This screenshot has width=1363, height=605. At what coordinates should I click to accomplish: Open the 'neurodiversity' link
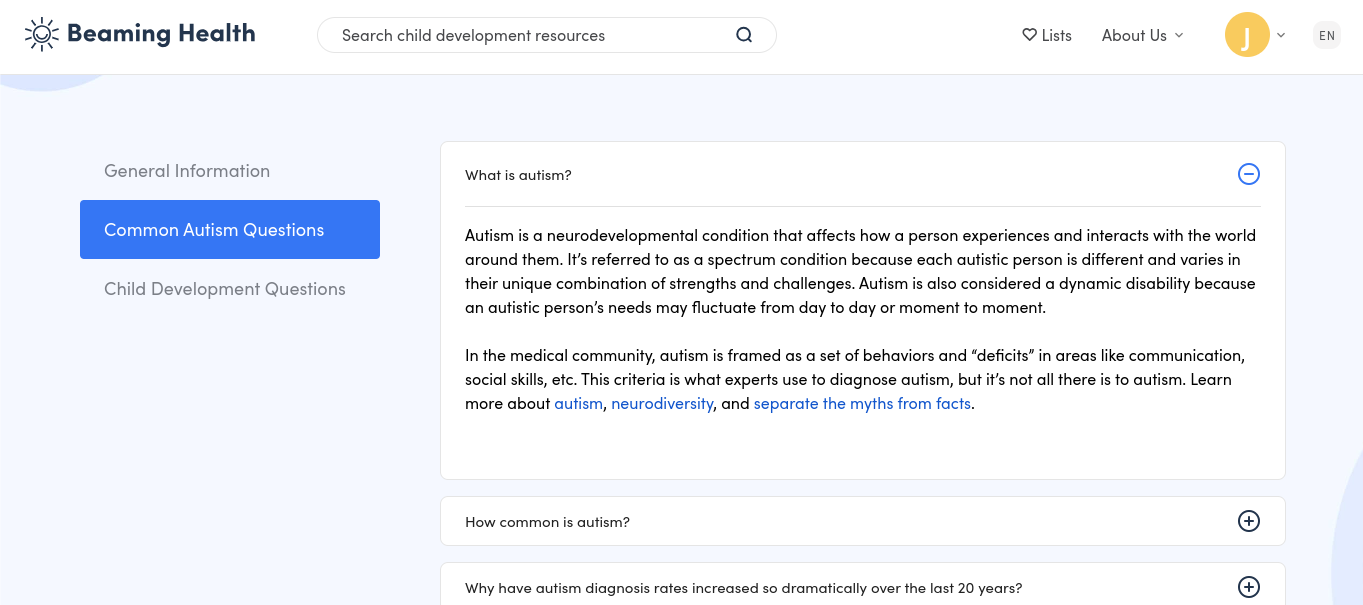pyautogui.click(x=662, y=404)
